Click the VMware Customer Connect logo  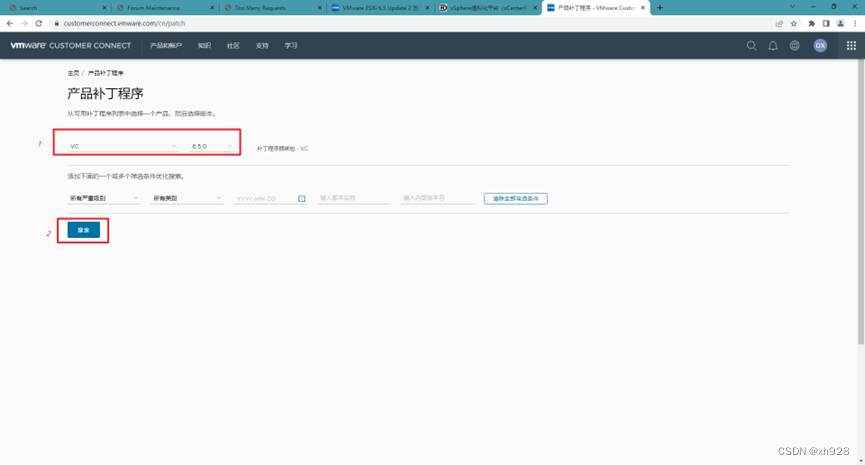coord(71,45)
